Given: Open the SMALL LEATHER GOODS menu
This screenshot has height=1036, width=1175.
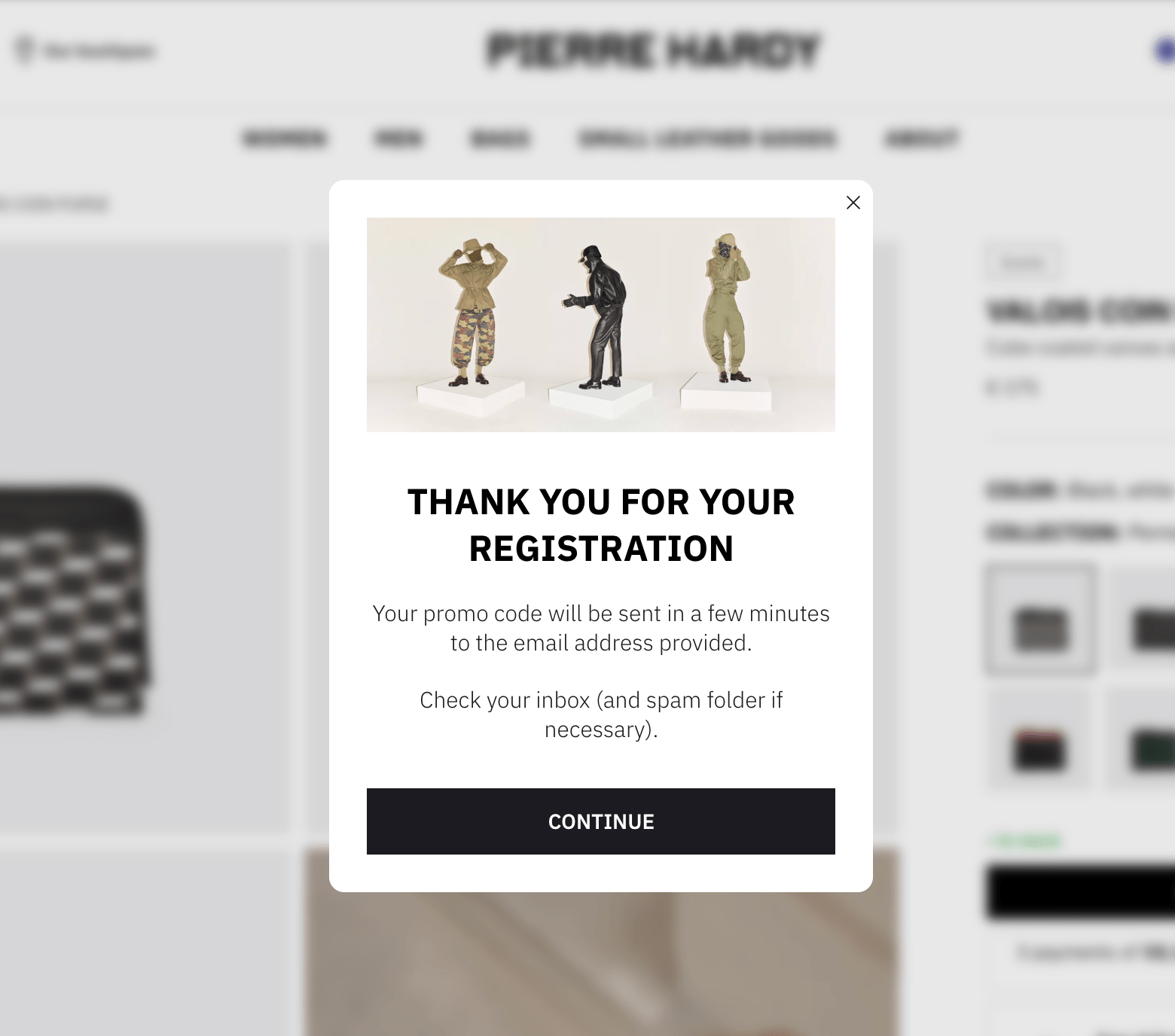Looking at the screenshot, I should (707, 139).
